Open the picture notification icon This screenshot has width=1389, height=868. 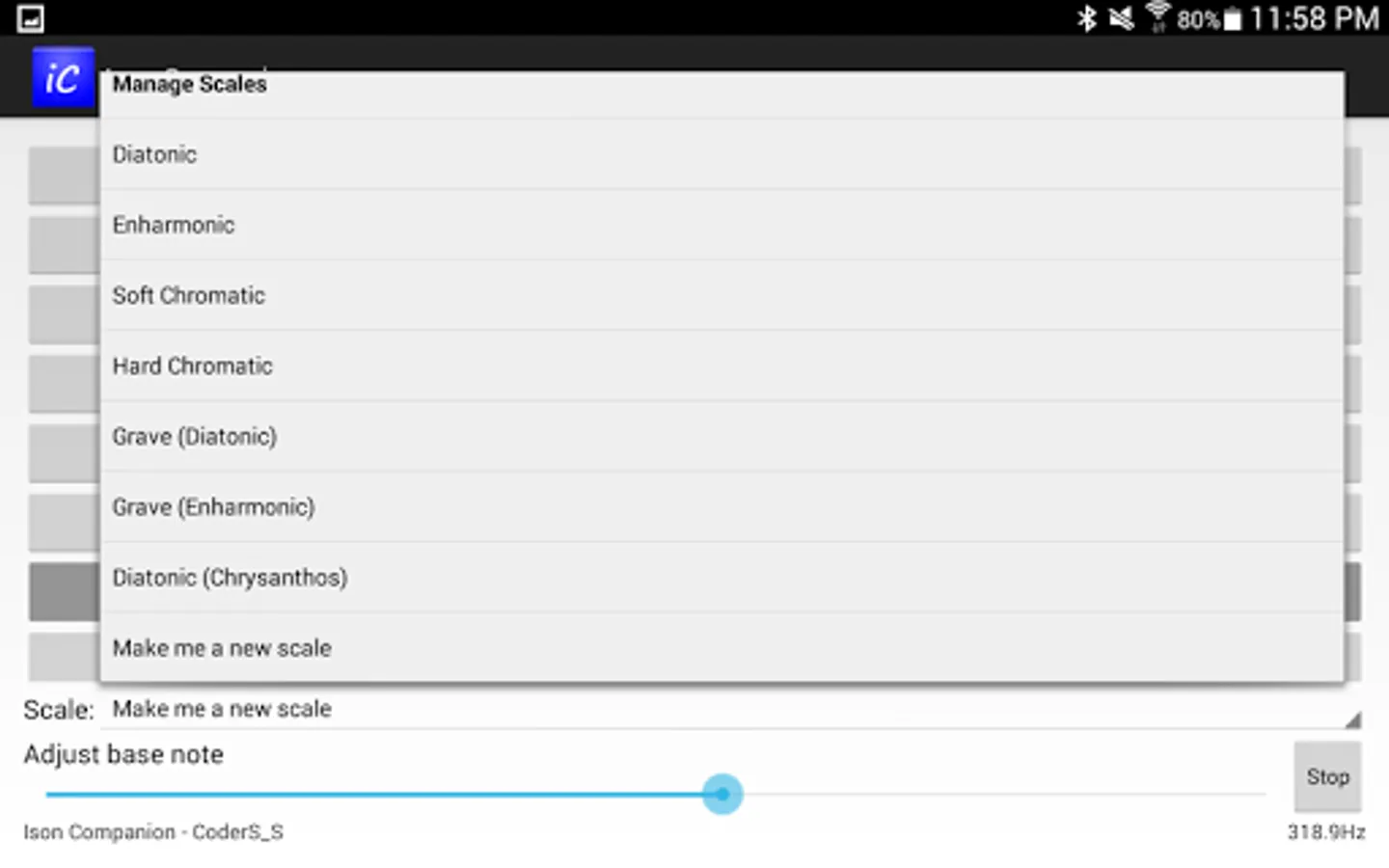coord(31,18)
